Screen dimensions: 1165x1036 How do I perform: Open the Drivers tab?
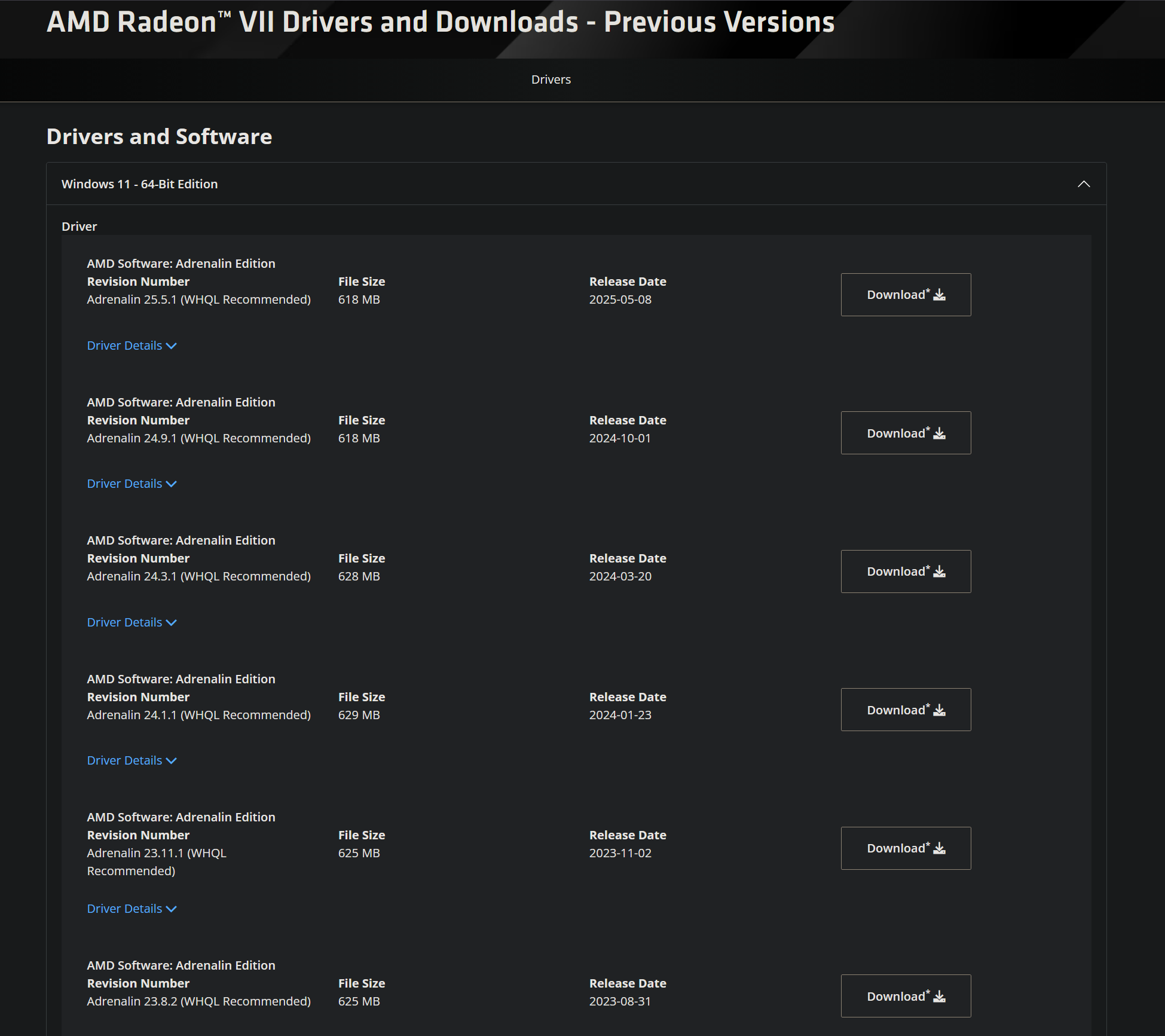coord(551,80)
